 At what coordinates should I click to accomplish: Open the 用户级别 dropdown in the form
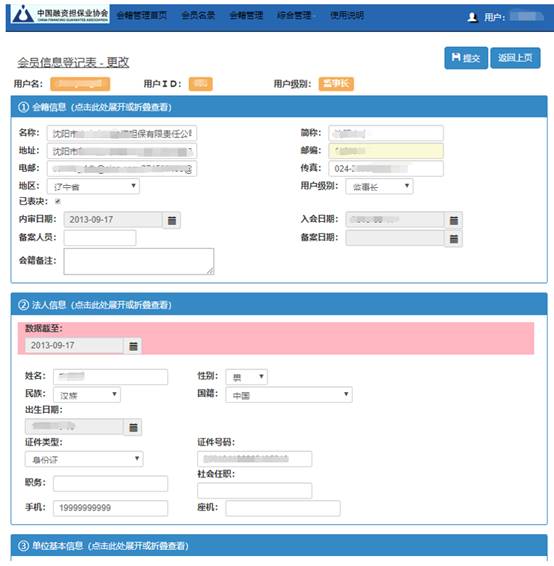[379, 186]
